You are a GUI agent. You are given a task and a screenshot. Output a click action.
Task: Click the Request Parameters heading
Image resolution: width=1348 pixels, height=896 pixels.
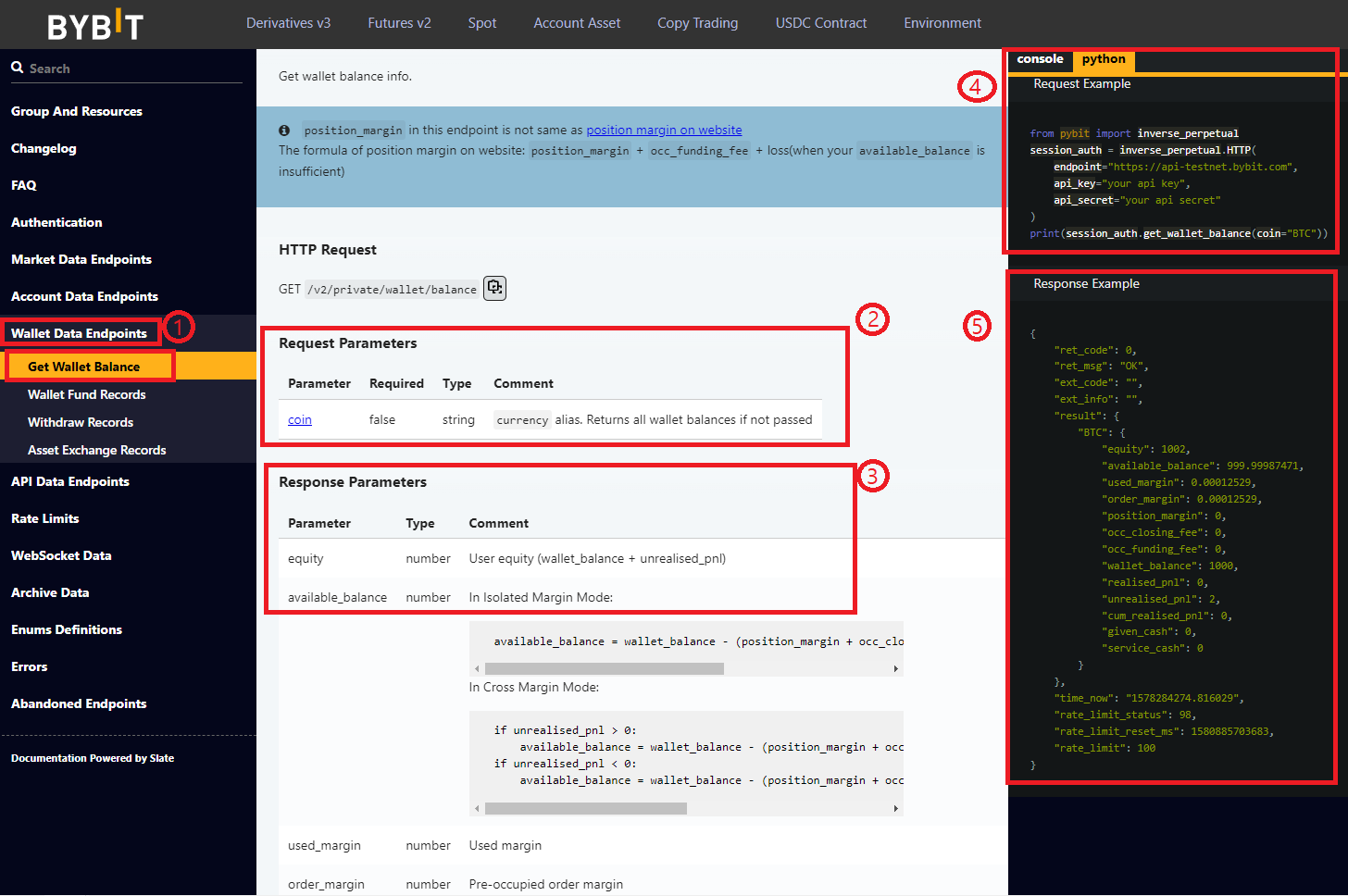point(348,343)
